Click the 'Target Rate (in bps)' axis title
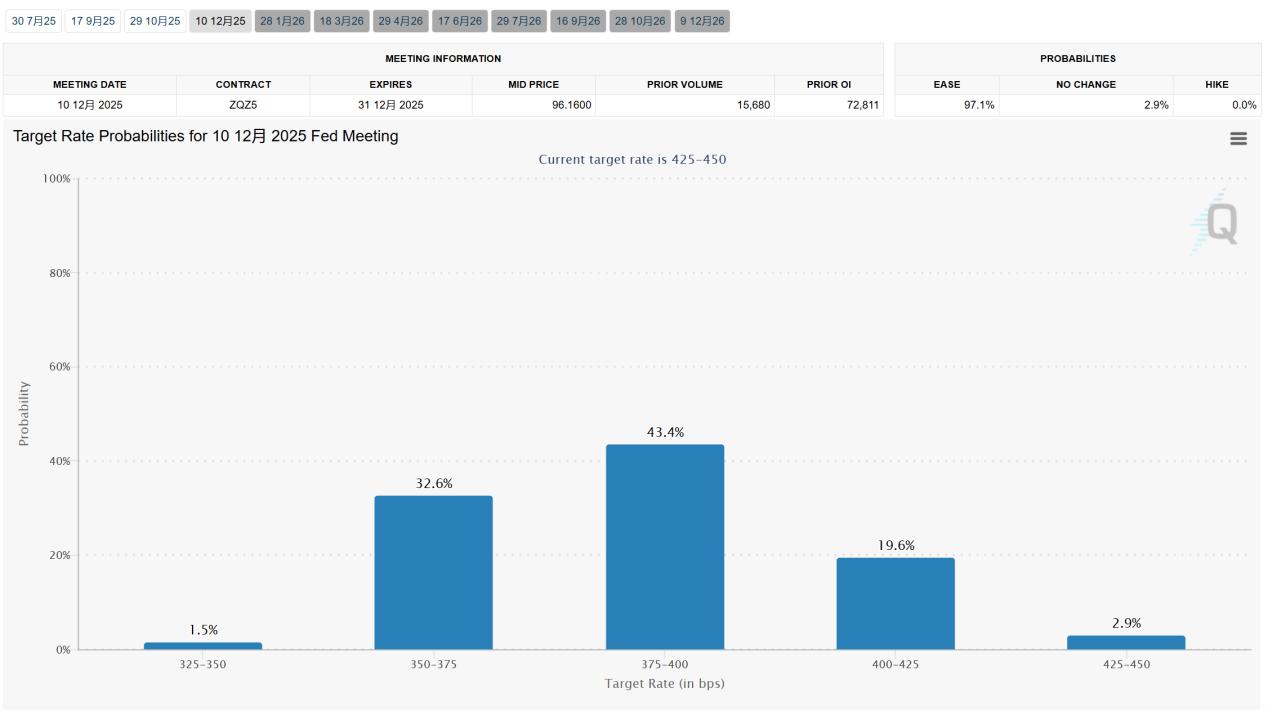Screen dimensions: 1268x711 coord(665,683)
